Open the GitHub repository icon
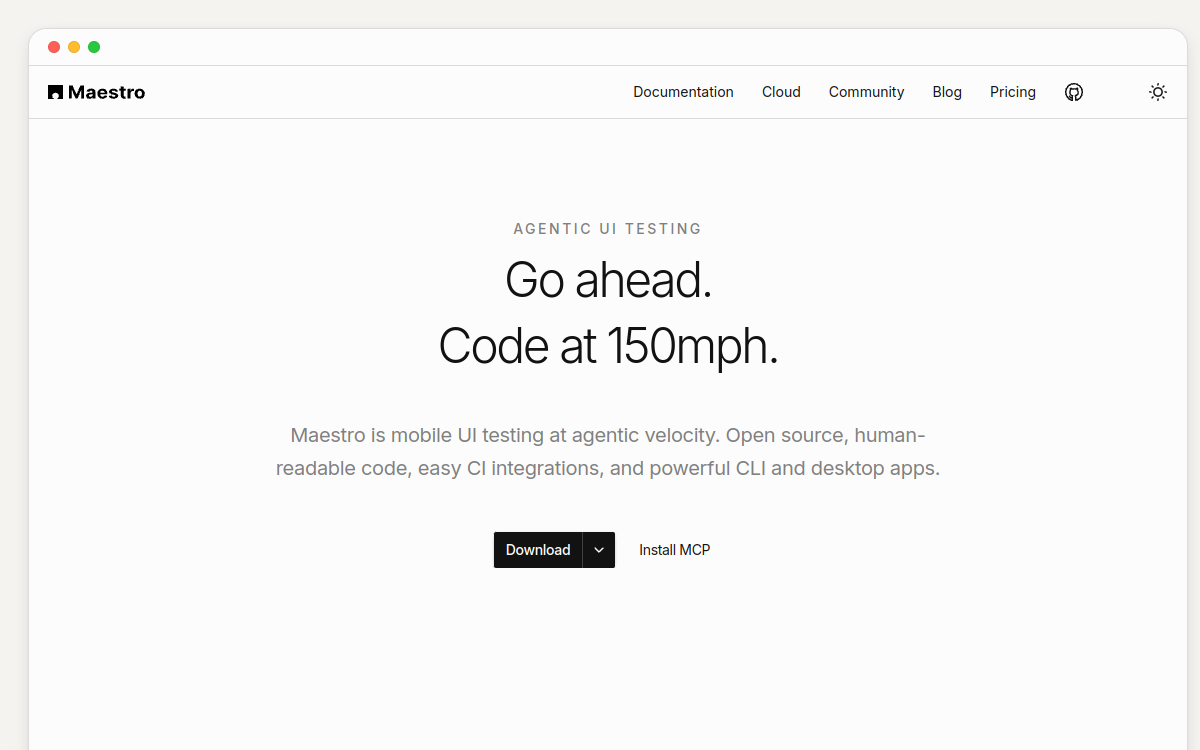The height and width of the screenshot is (750, 1200). [x=1074, y=92]
